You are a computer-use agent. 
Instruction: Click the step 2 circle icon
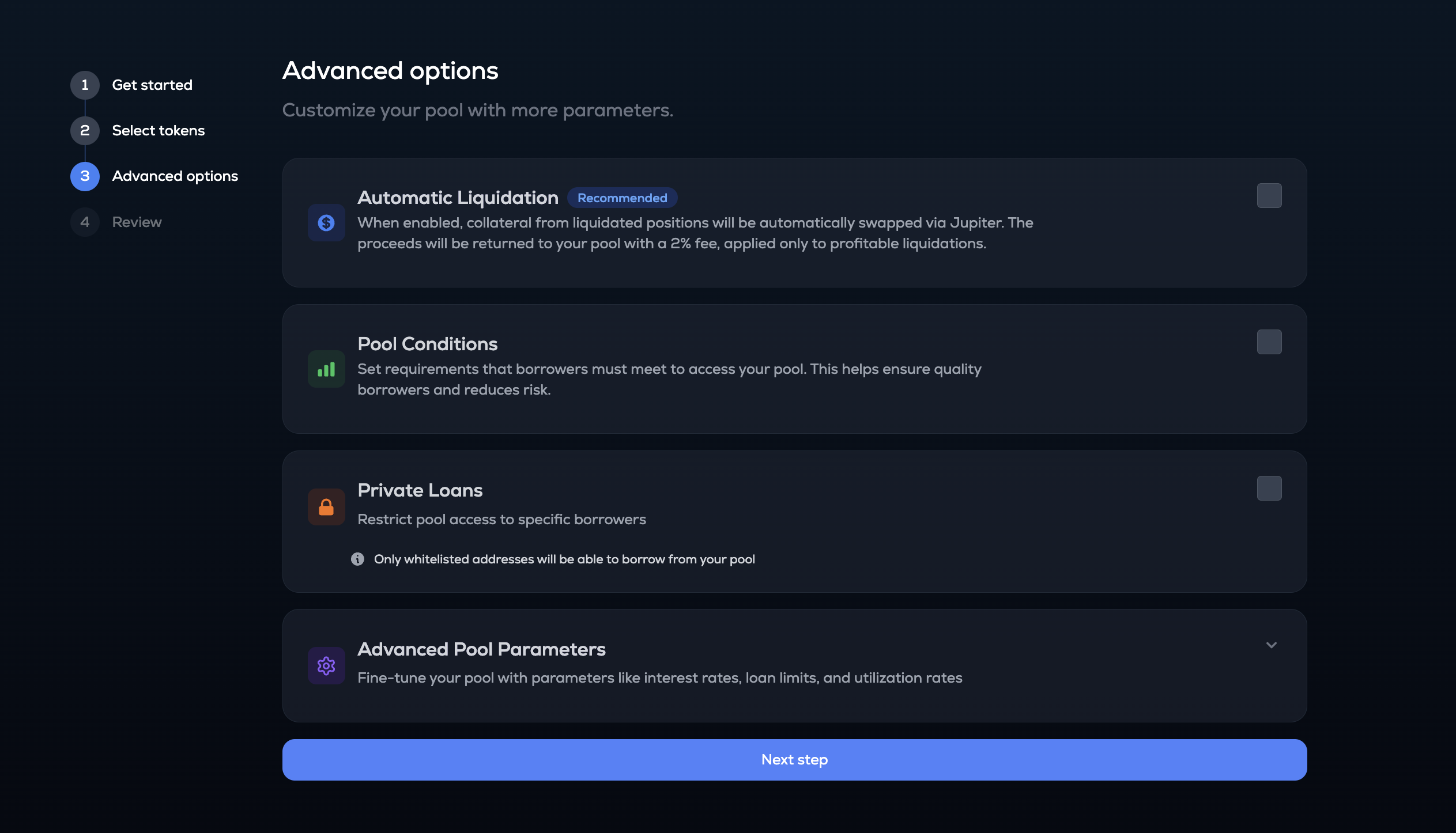click(85, 131)
